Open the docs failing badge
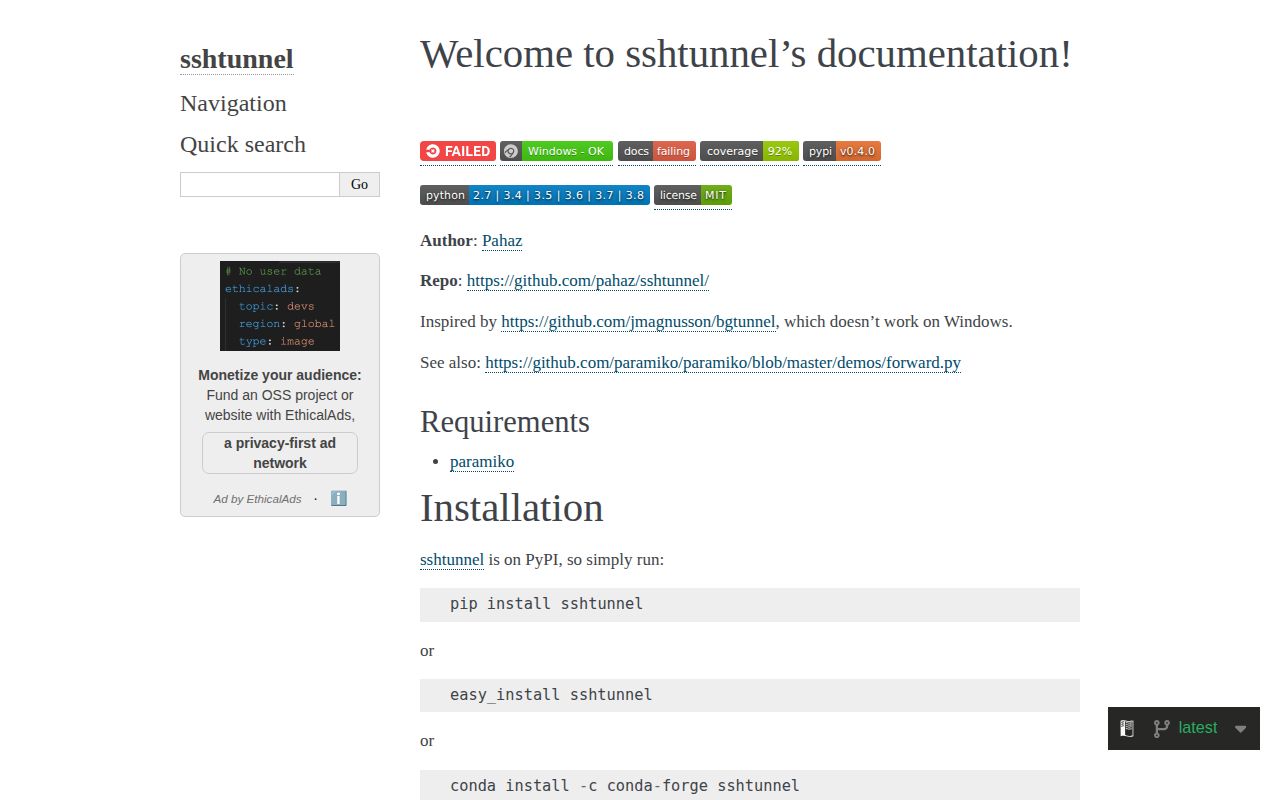This screenshot has width=1280, height=800. tap(657, 151)
